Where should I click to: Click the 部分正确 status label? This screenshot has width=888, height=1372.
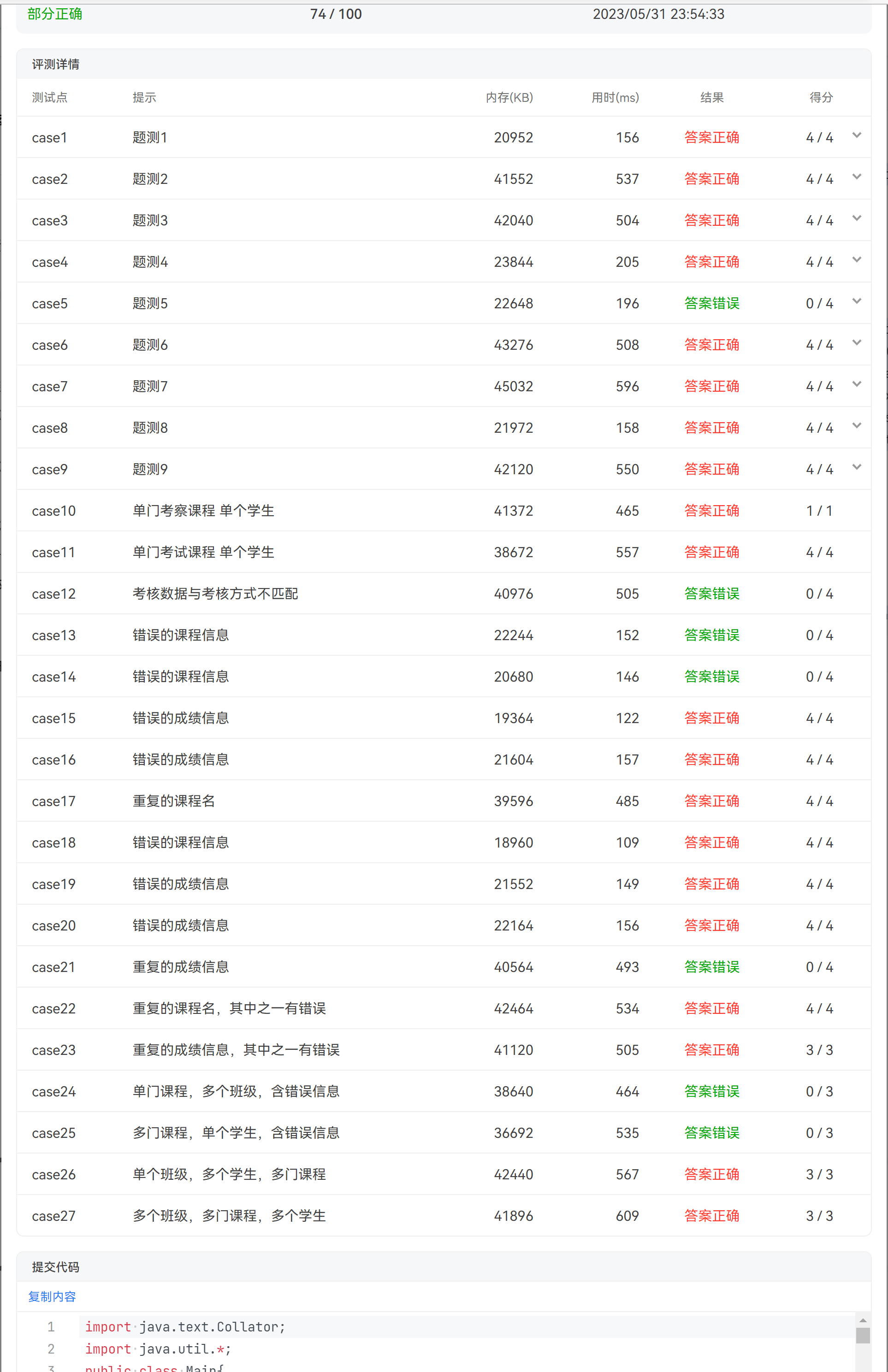coord(55,14)
